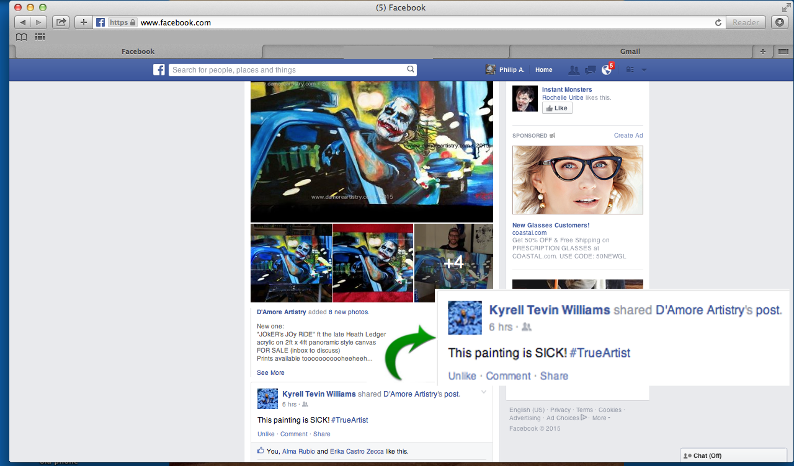Click the Sponsored label's small icon
The image size is (794, 466).
click(552, 135)
